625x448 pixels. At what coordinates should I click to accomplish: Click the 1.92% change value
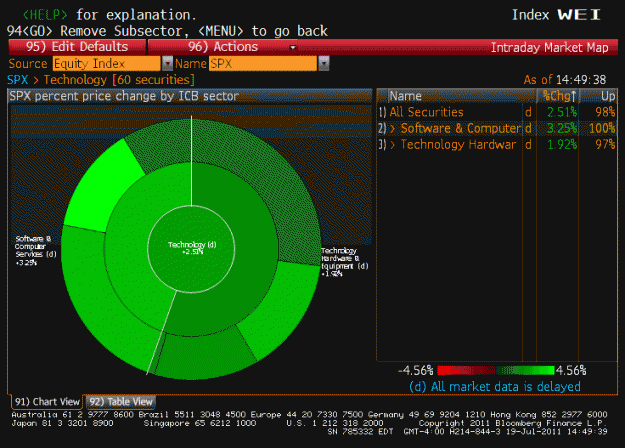tap(562, 144)
